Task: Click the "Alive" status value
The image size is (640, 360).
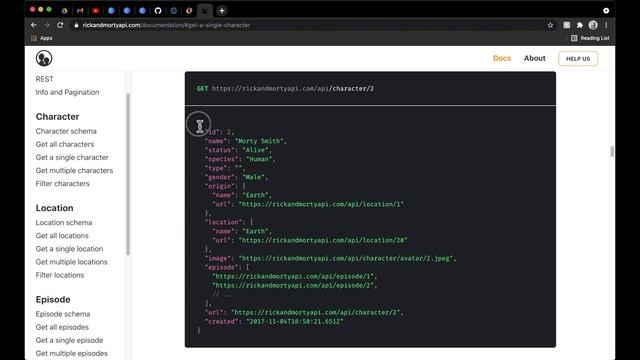Action: pos(256,150)
